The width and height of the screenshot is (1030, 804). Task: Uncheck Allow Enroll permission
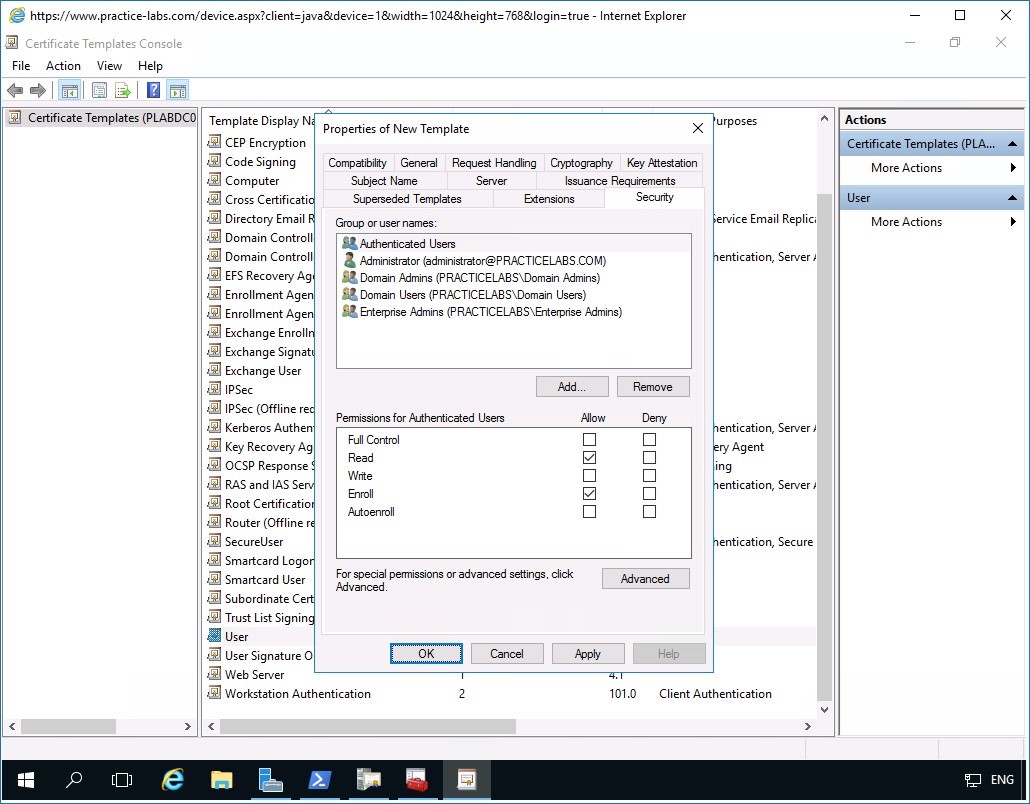589,493
